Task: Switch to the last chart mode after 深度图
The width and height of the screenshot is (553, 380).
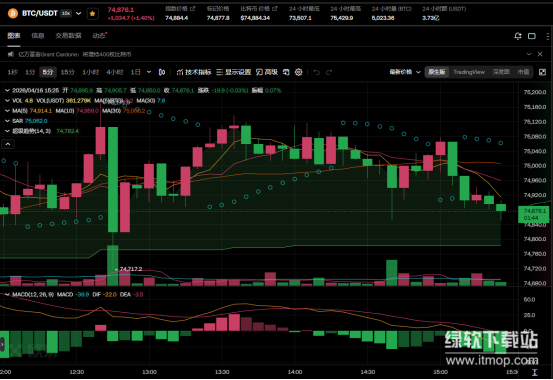Action: pos(523,72)
